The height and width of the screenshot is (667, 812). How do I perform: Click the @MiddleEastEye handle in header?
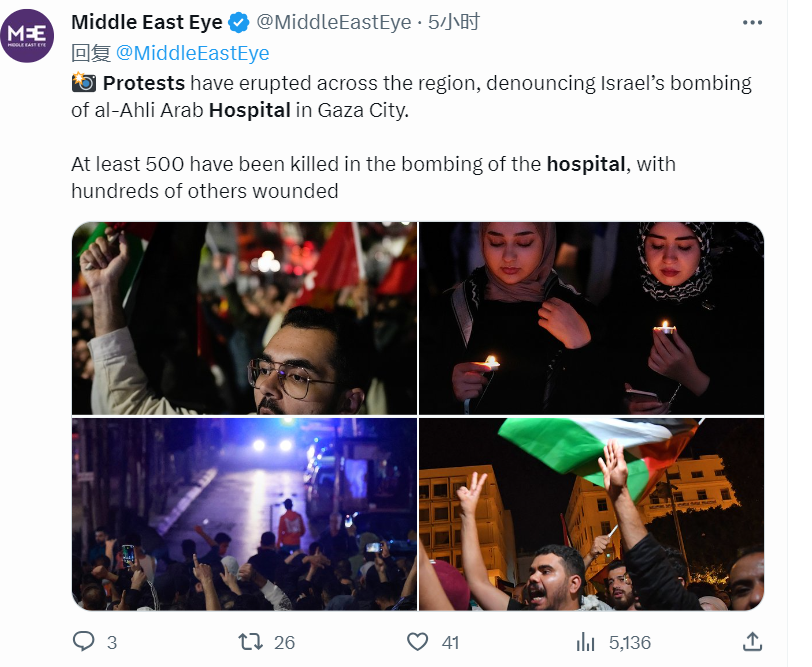[334, 22]
